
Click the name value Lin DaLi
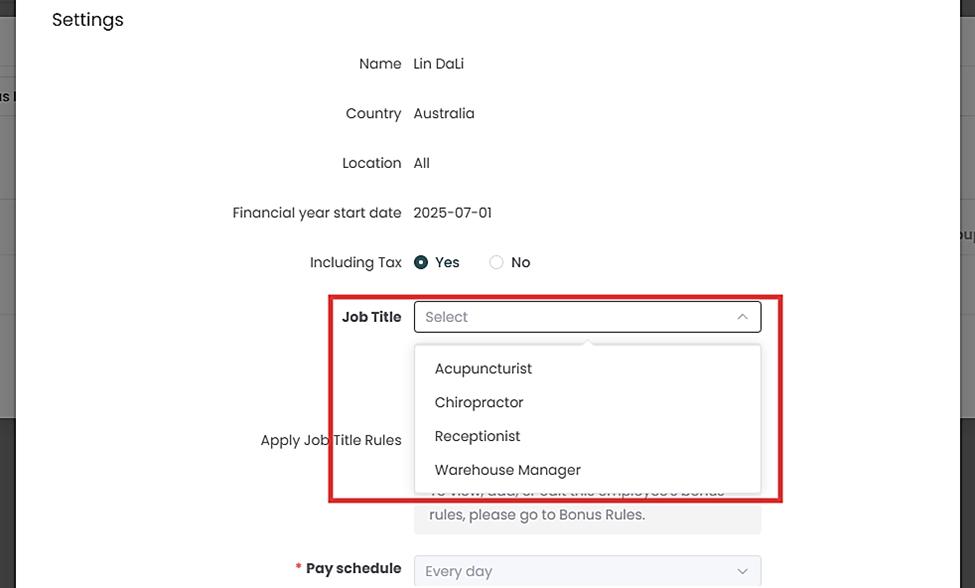(439, 64)
